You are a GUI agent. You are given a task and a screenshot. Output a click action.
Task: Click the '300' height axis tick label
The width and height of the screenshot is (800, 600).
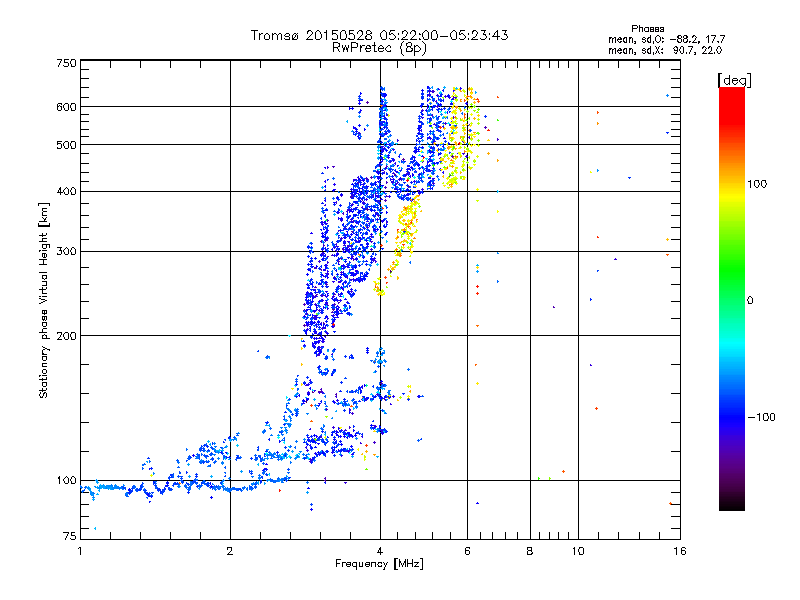(66, 252)
